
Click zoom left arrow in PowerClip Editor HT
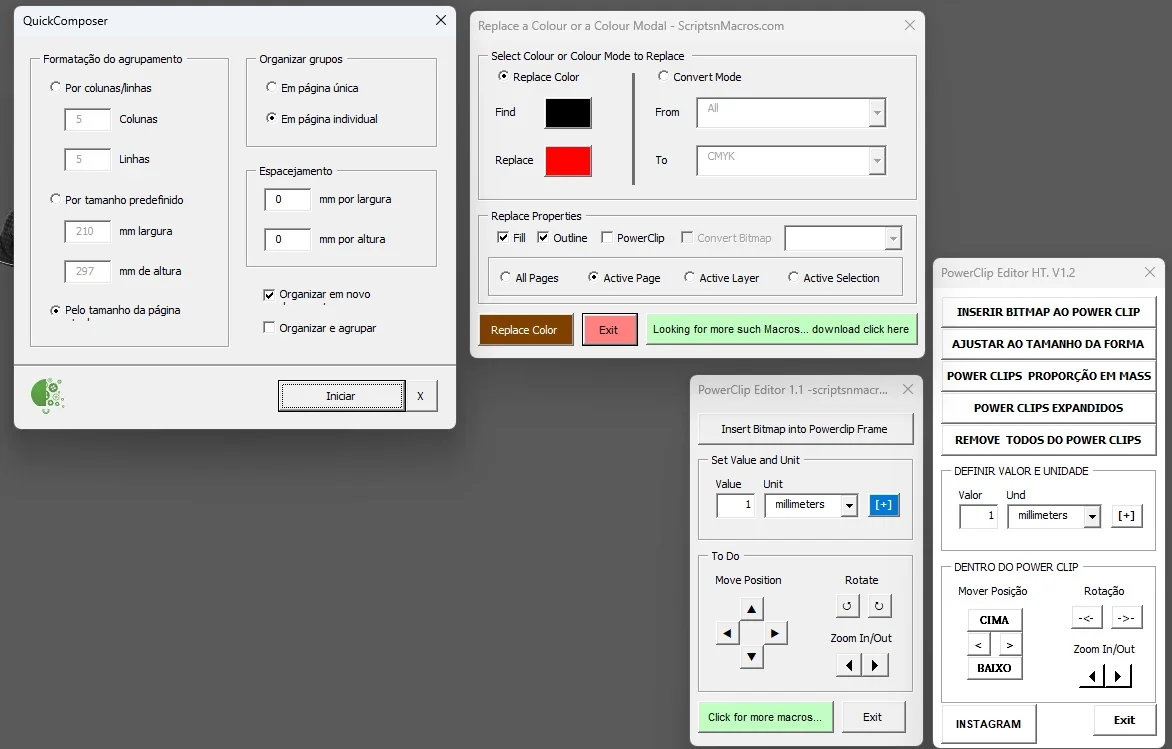point(1092,676)
